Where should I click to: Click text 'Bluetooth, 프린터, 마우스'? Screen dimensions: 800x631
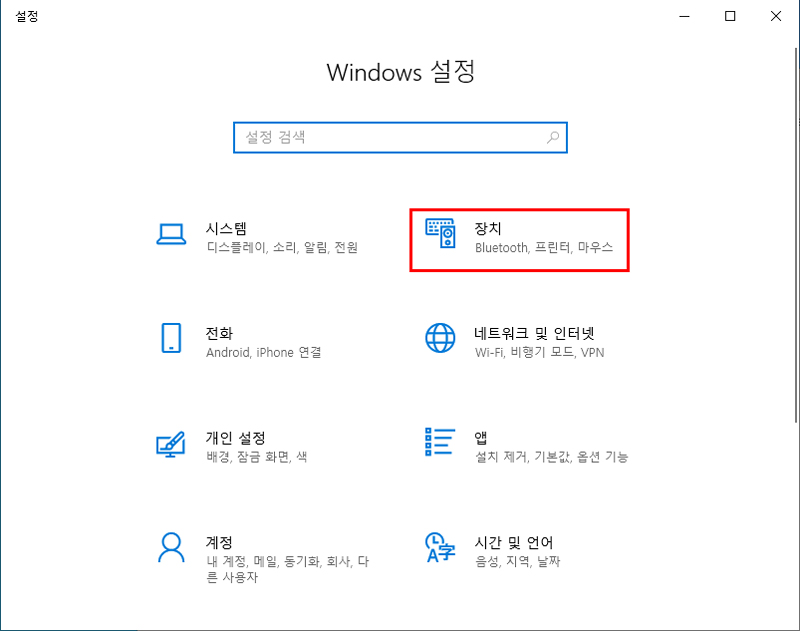tap(544, 248)
